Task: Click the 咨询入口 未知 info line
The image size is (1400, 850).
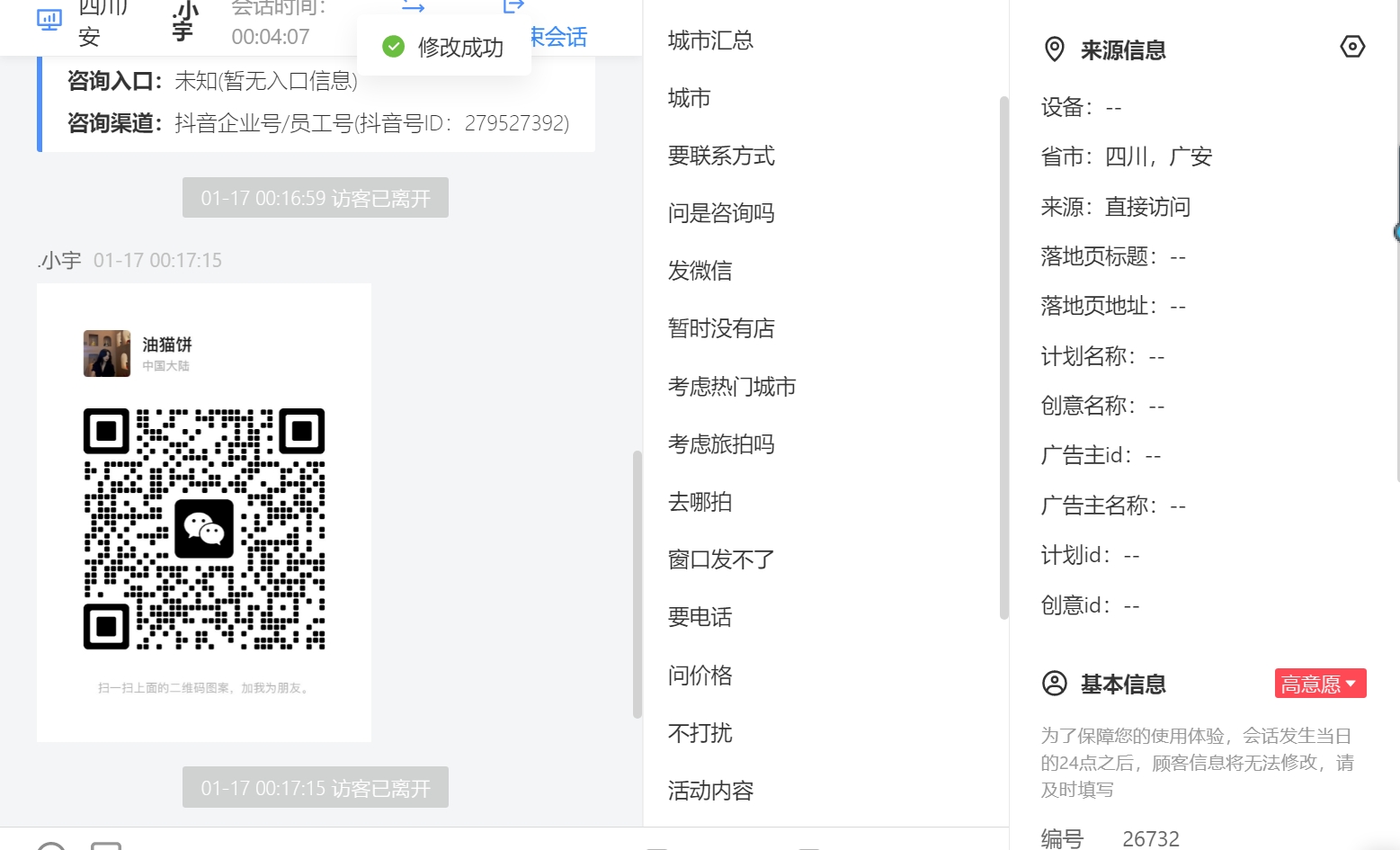Action: pos(212,81)
